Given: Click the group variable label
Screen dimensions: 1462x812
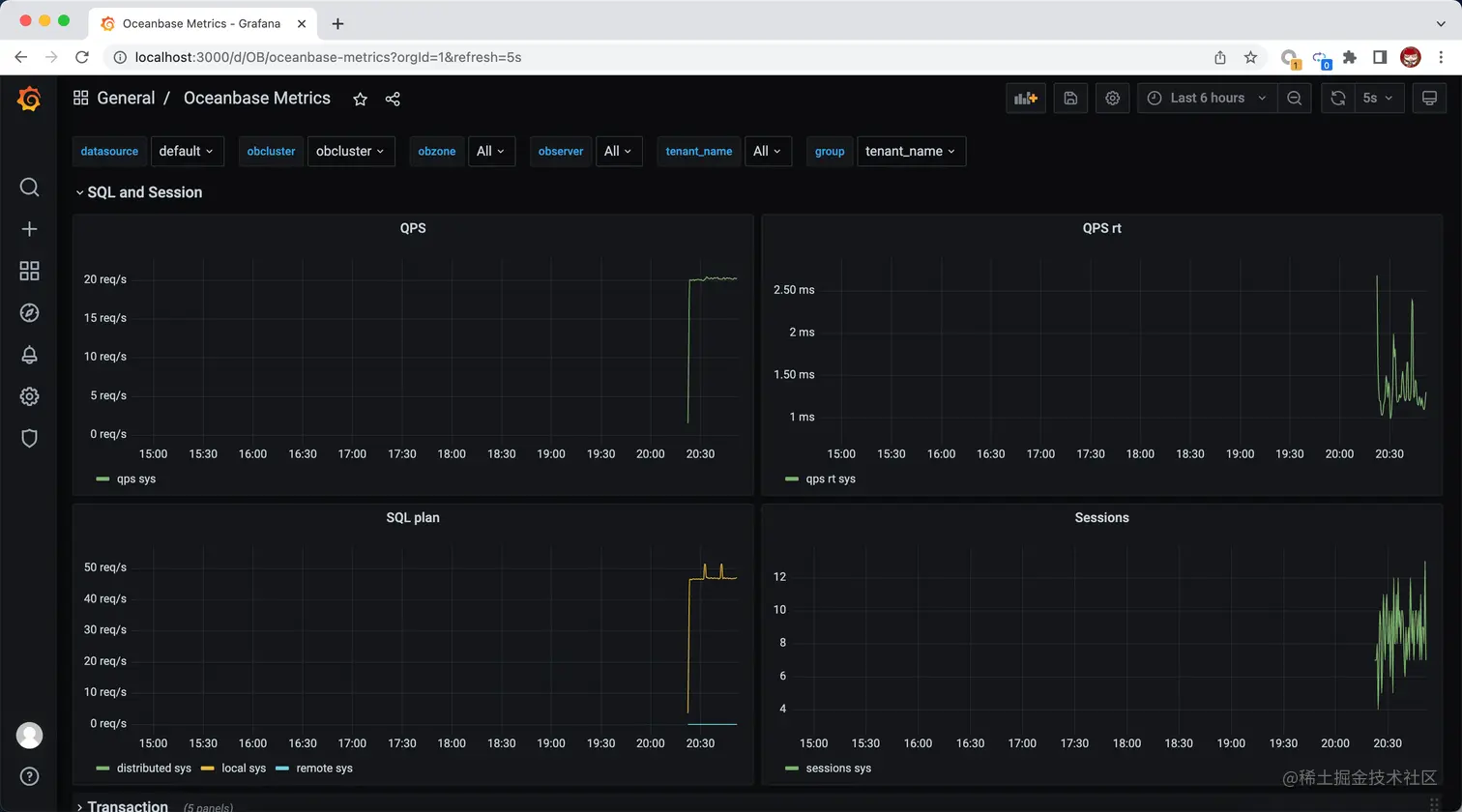Looking at the screenshot, I should (830, 151).
